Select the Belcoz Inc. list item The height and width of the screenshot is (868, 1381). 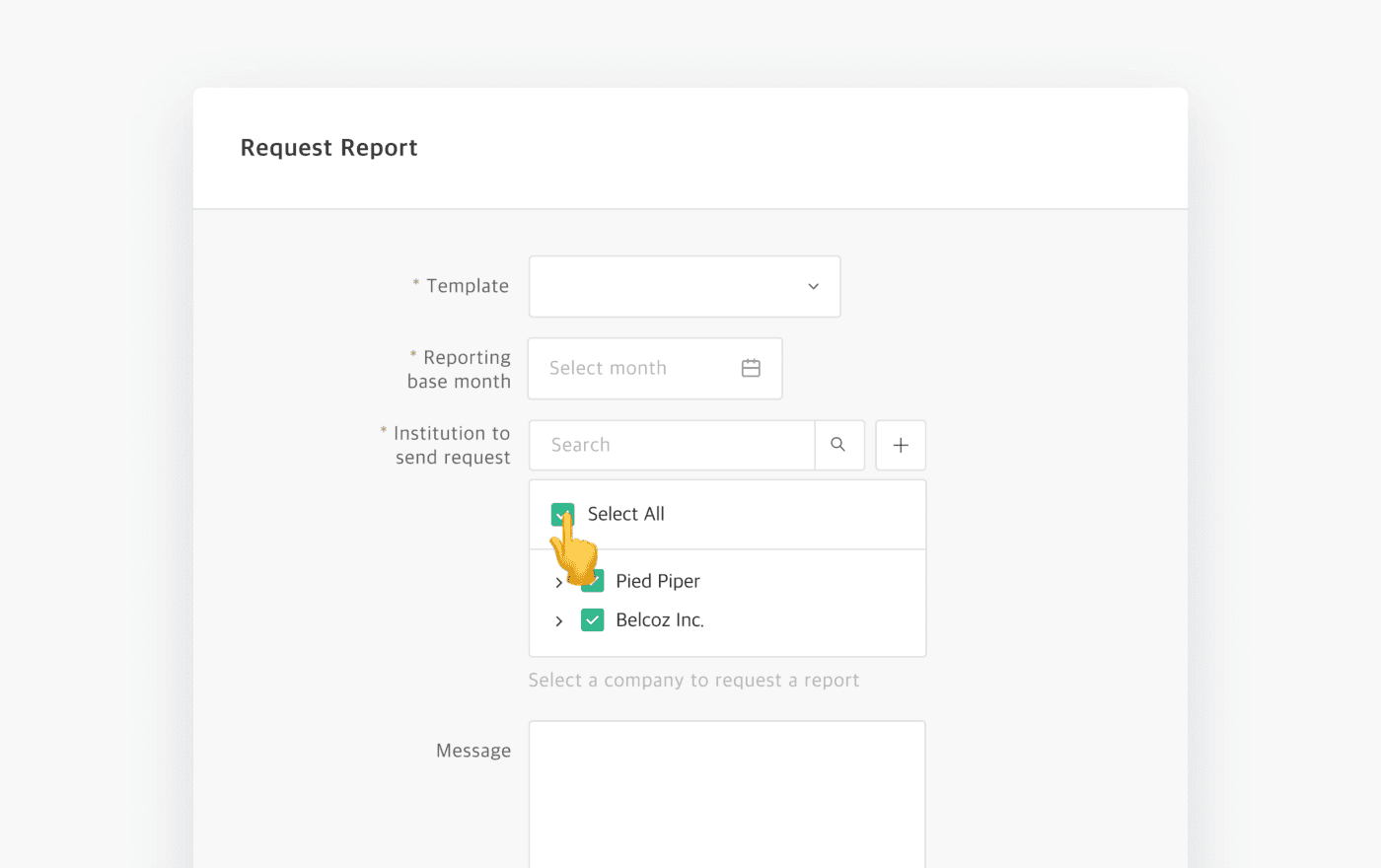(x=660, y=619)
